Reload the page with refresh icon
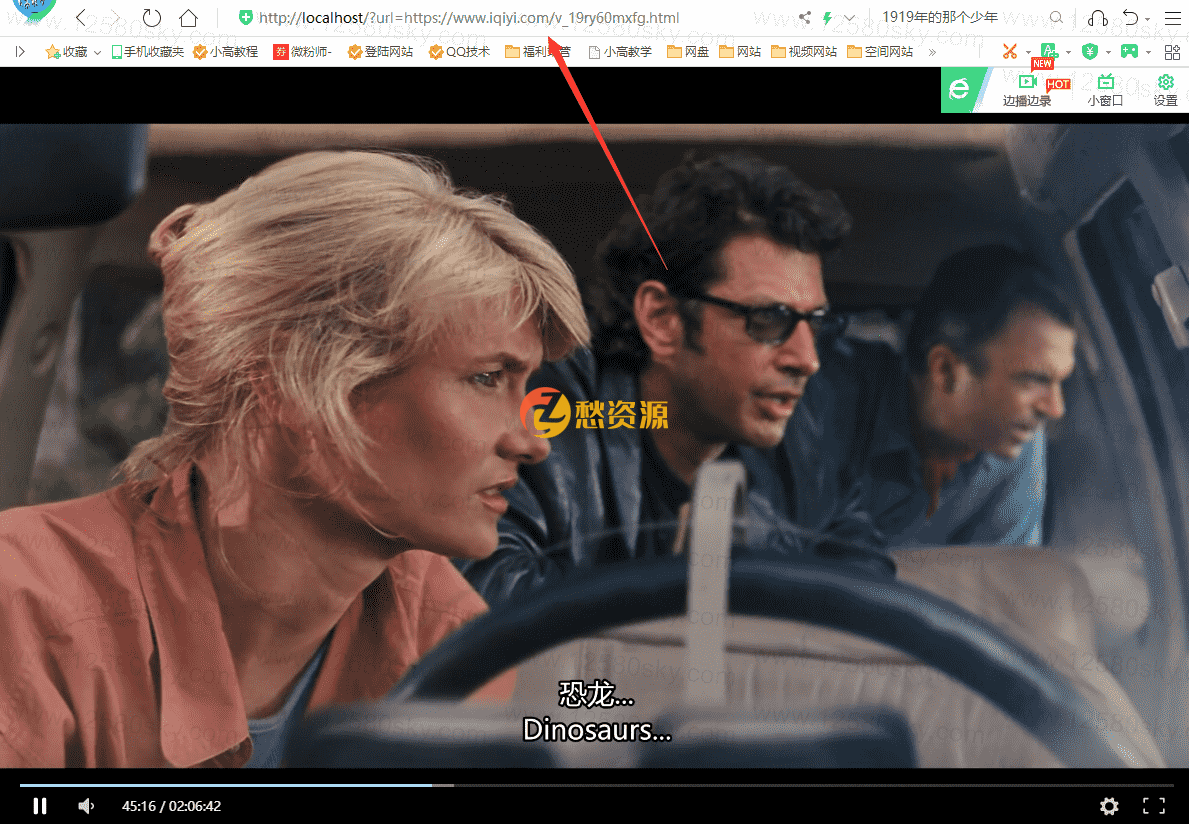The height and width of the screenshot is (824, 1189). (152, 18)
